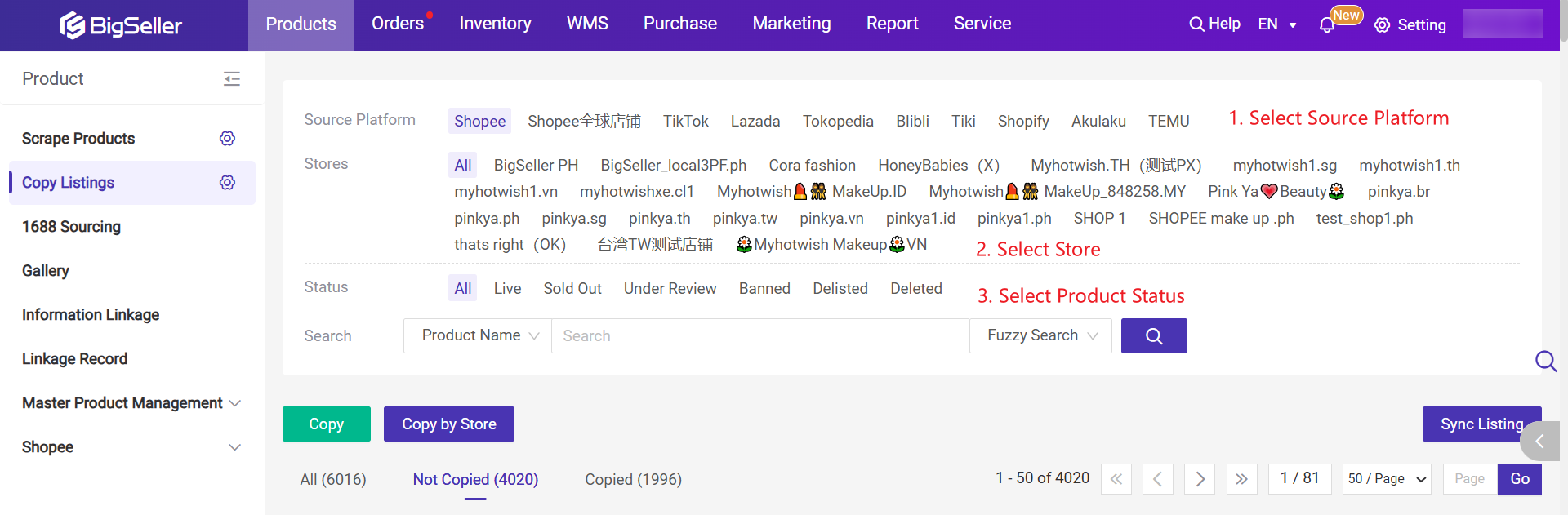Go to last page of results

pos(1241,479)
